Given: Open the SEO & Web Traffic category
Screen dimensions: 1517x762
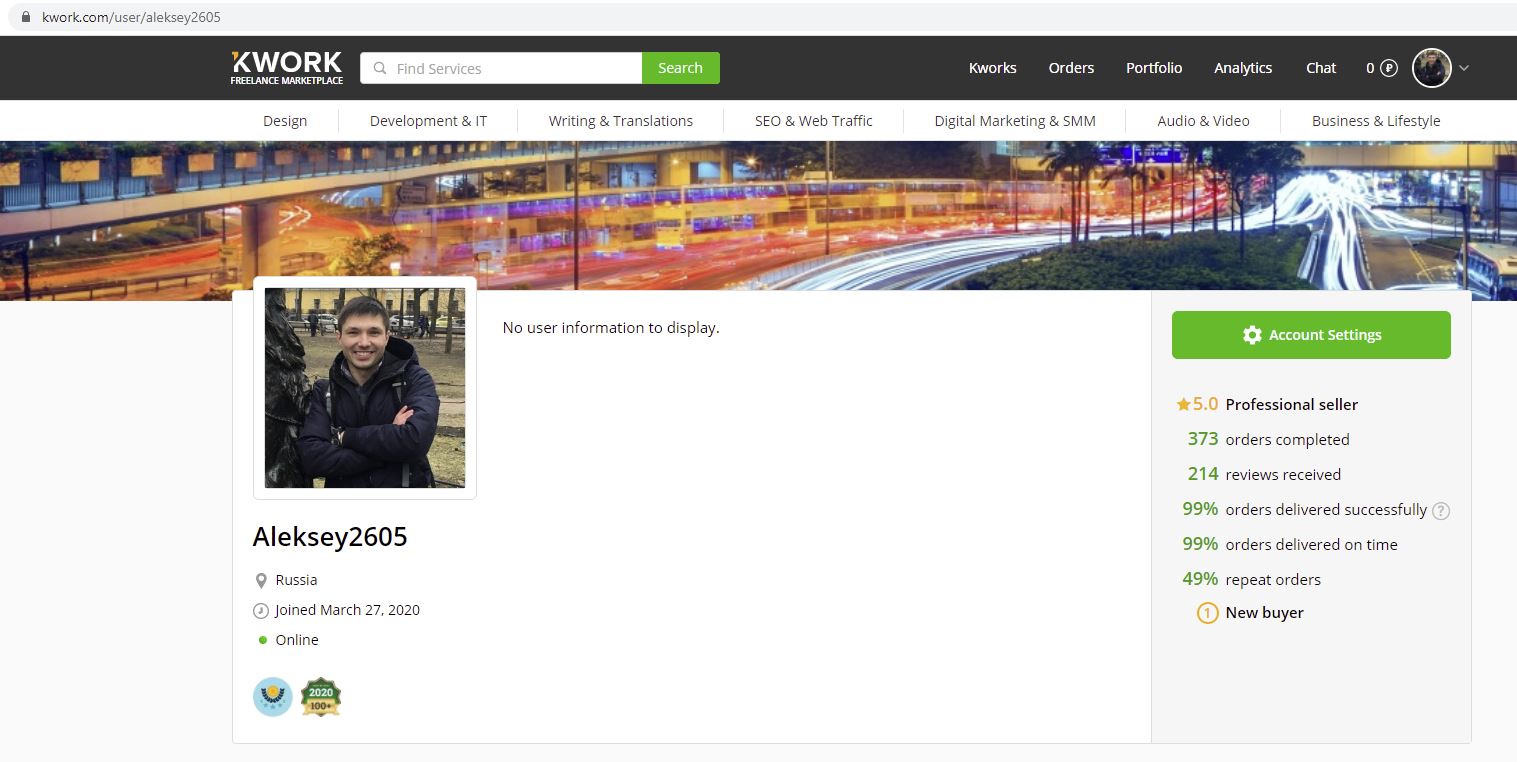Looking at the screenshot, I should click(x=813, y=121).
